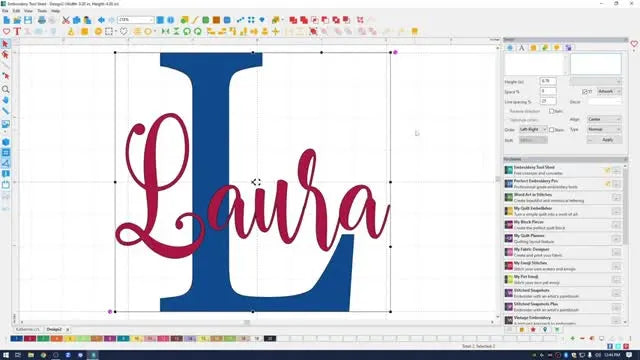Viewport: 640px width, 360px height.
Task: Close the Design2 tab
Action: [x=68, y=329]
